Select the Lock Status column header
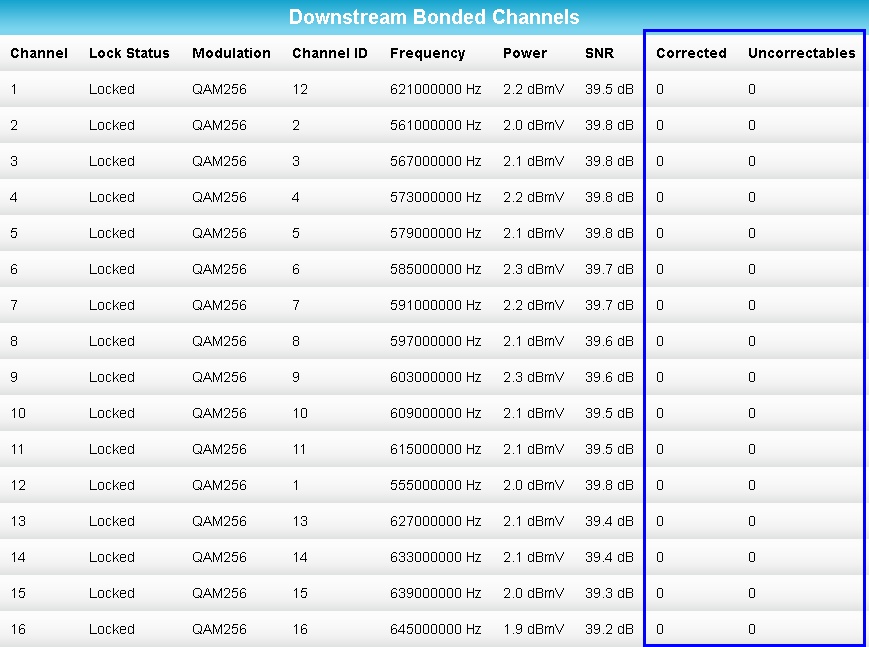 pyautogui.click(x=129, y=53)
